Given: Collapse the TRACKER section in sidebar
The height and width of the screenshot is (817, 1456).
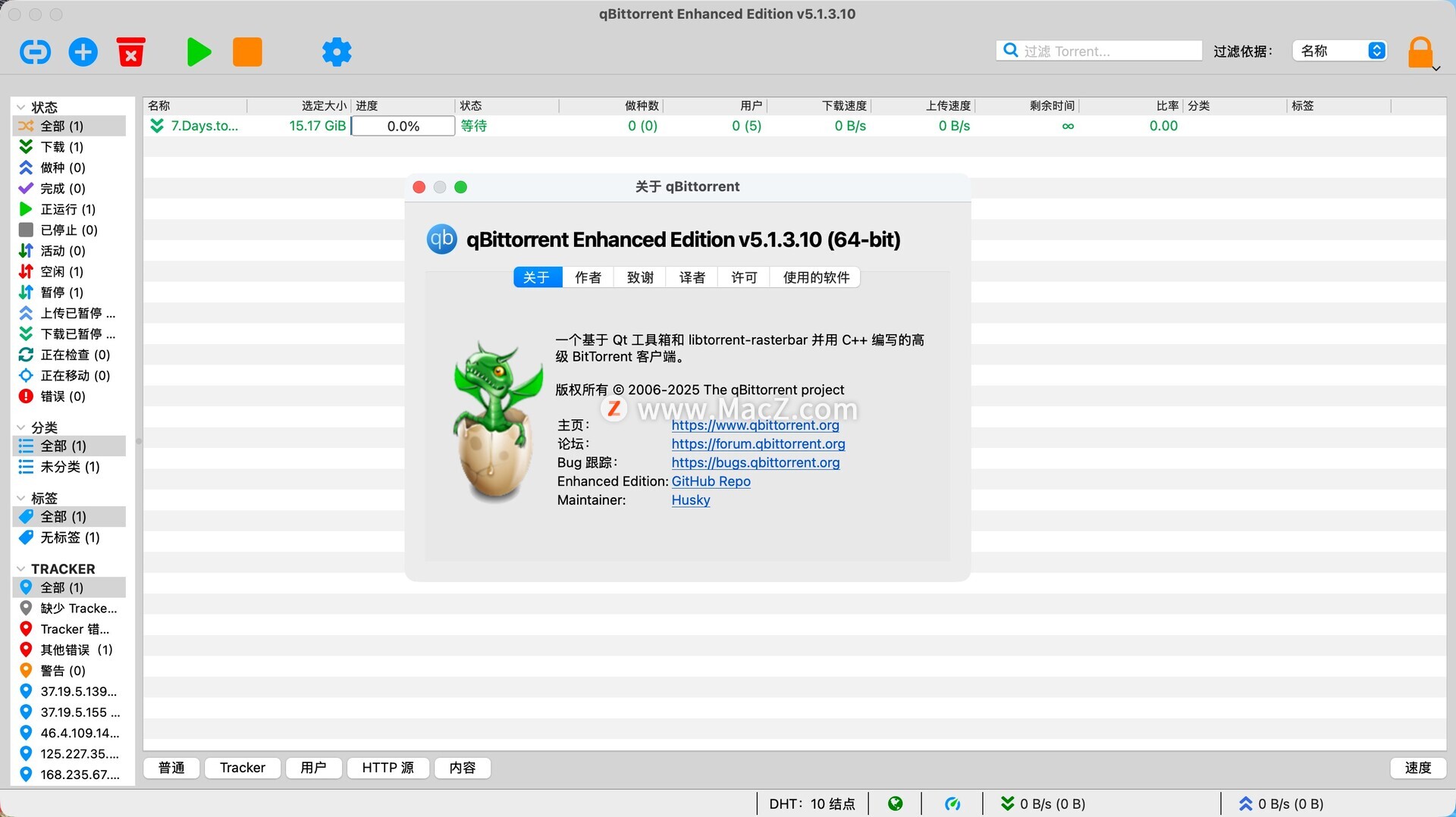Looking at the screenshot, I should point(21,569).
